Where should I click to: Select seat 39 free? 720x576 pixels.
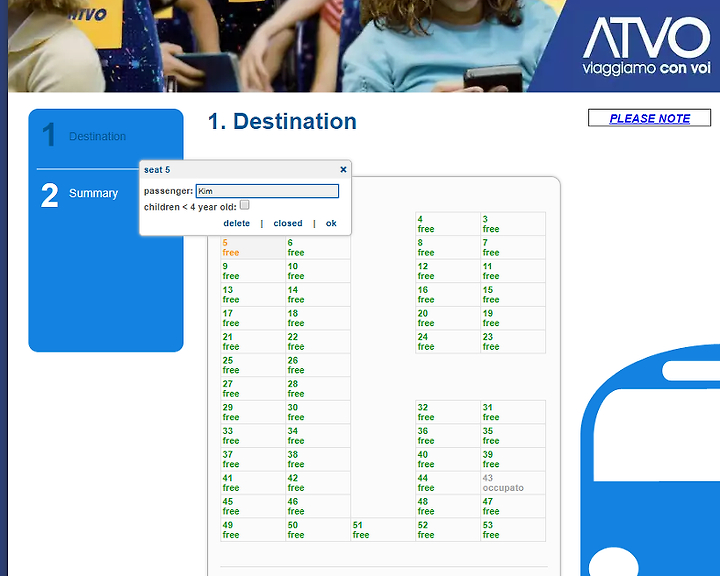pyautogui.click(x=513, y=459)
